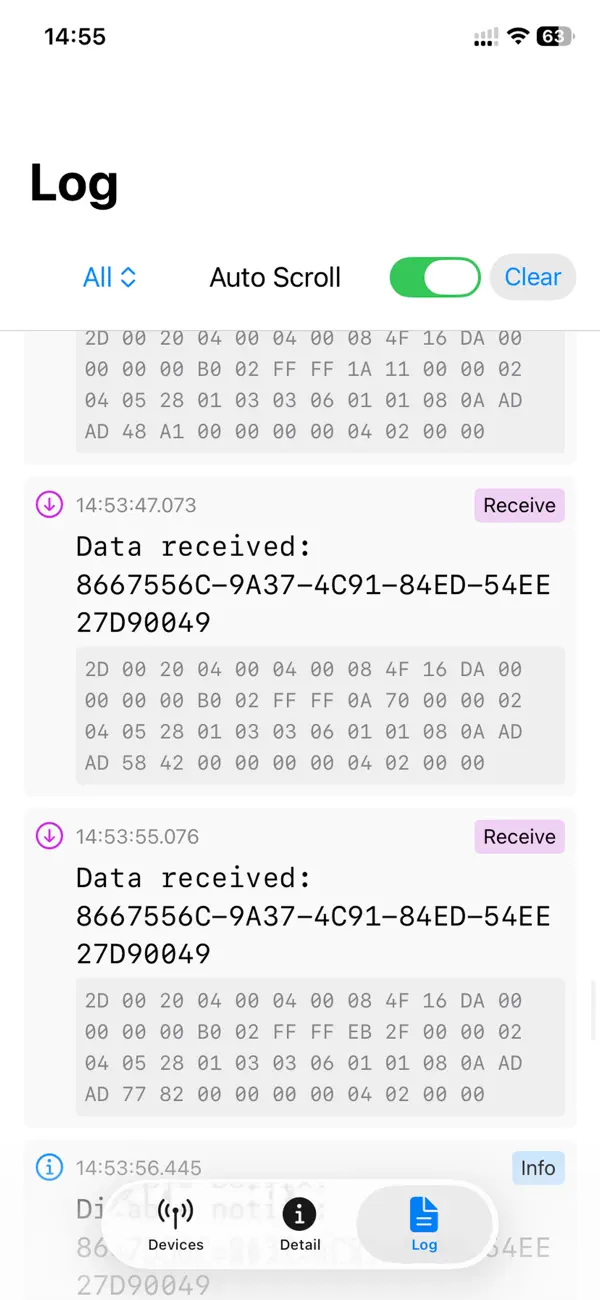Click the timestamp 14:53:47.073

click(x=136, y=505)
